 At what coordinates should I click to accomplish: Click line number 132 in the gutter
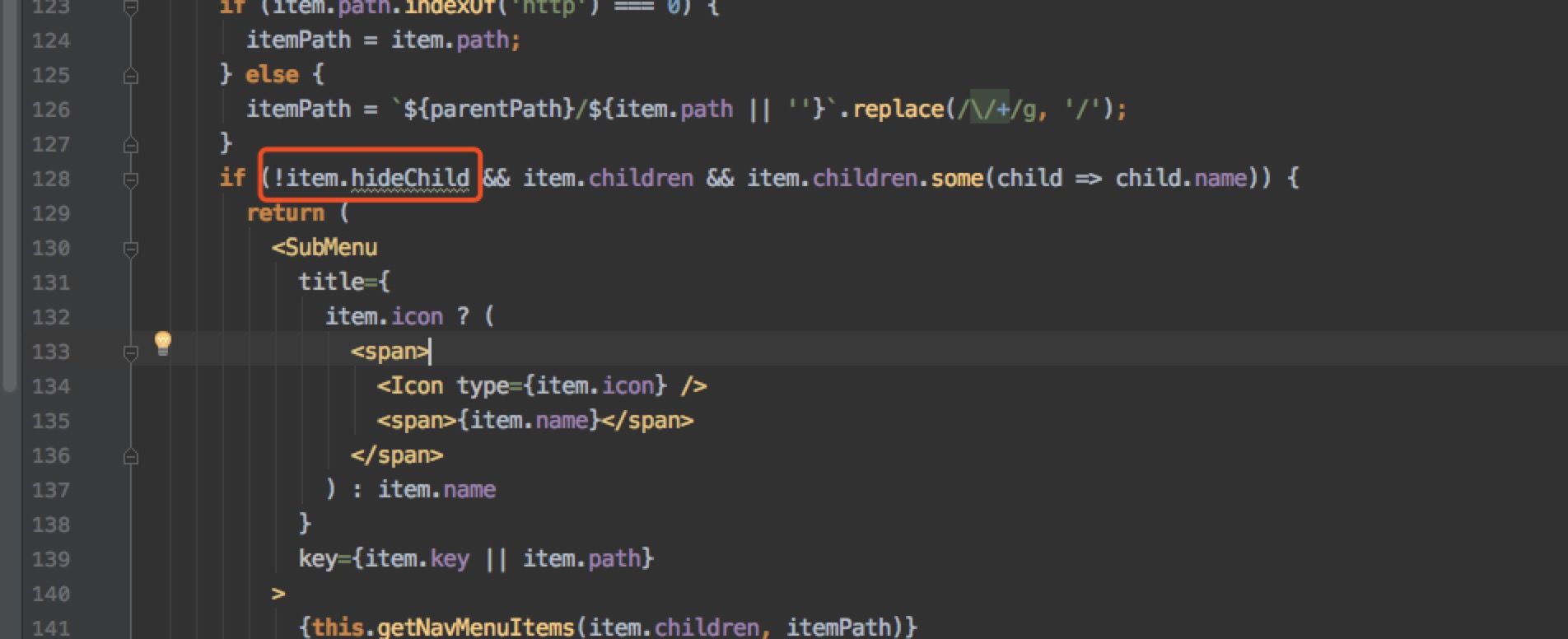click(51, 317)
